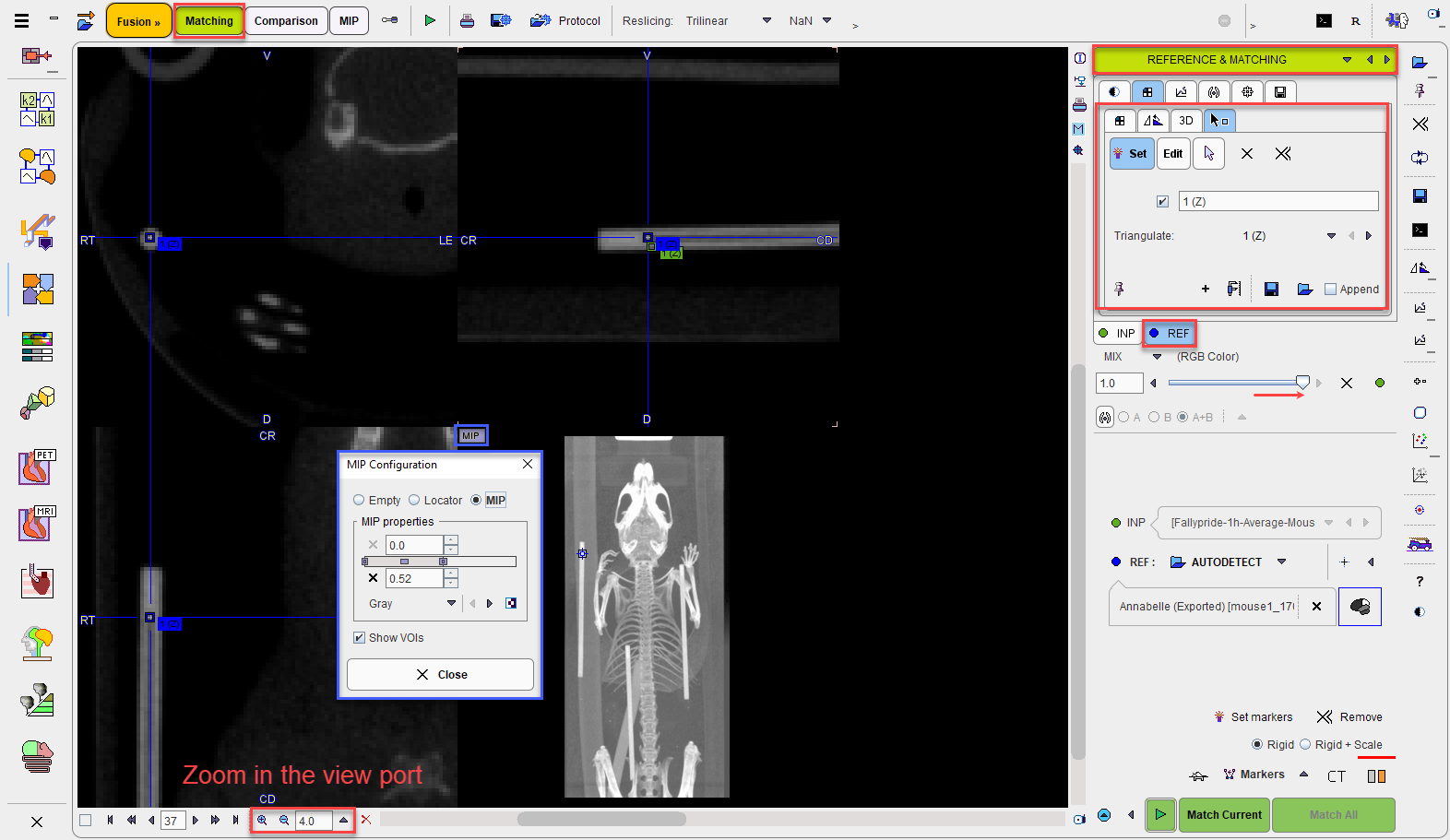This screenshot has height=840, width=1450.
Task: Click zoom out magnifier at bottom
Action: [284, 820]
